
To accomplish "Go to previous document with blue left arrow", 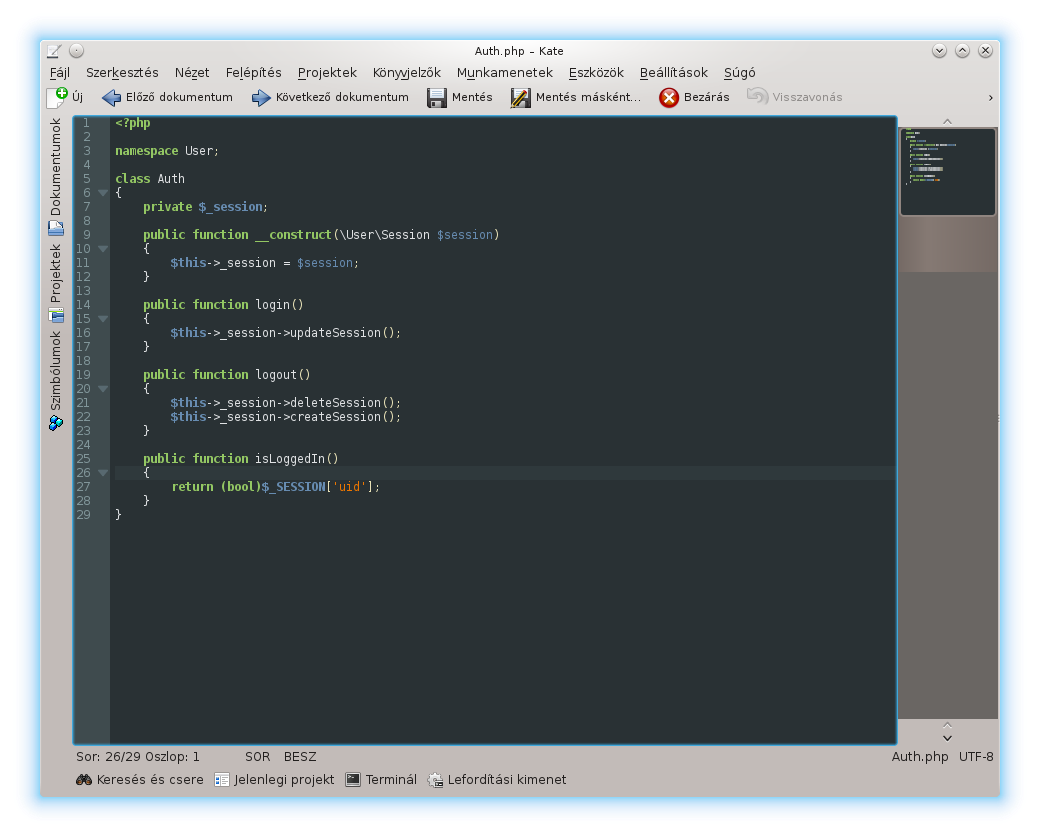I will tap(111, 97).
